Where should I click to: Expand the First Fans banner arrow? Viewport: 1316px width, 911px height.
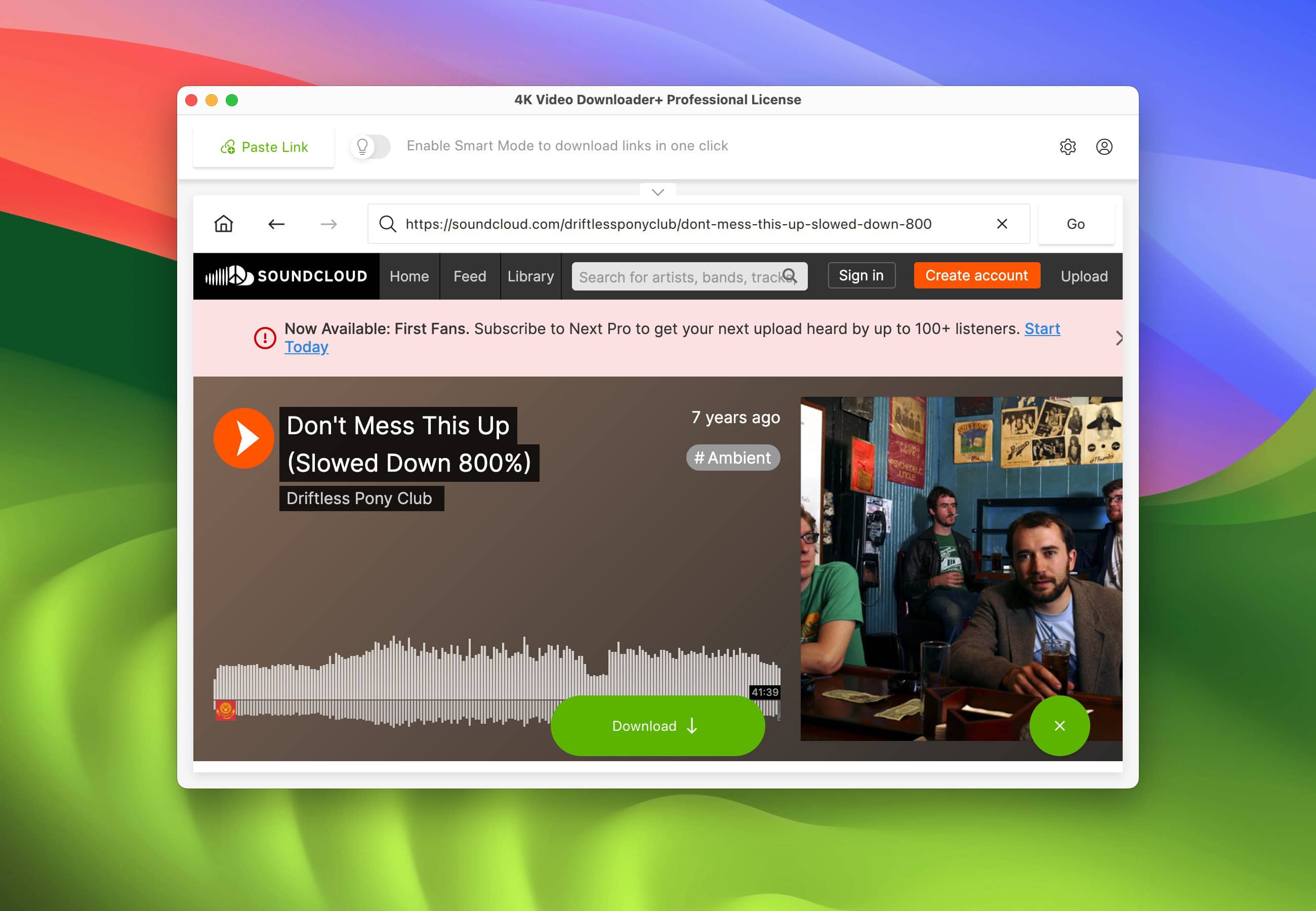click(x=1118, y=338)
